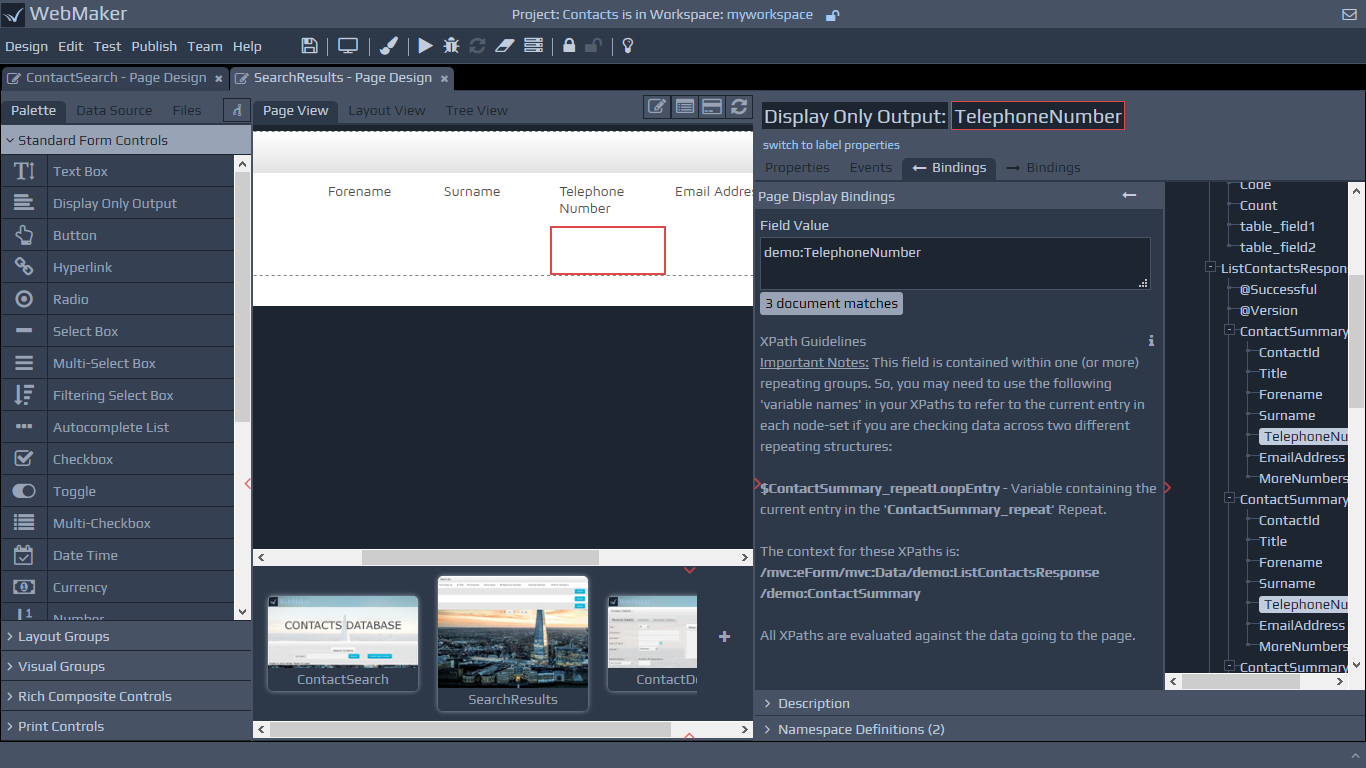This screenshot has height=768, width=1366.
Task: Select the Button control in the palette
Action: pyautogui.click(x=117, y=235)
